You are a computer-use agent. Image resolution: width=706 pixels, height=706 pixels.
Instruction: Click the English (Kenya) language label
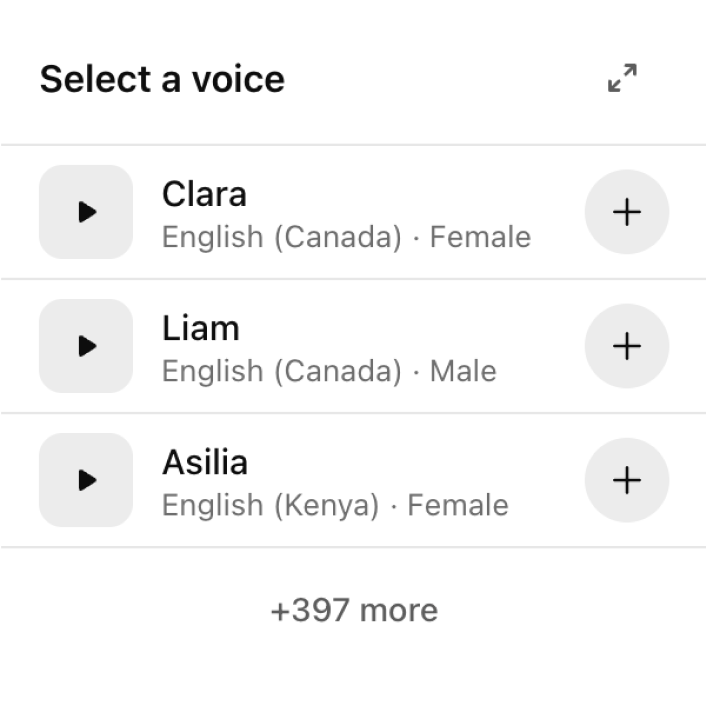pos(270,505)
